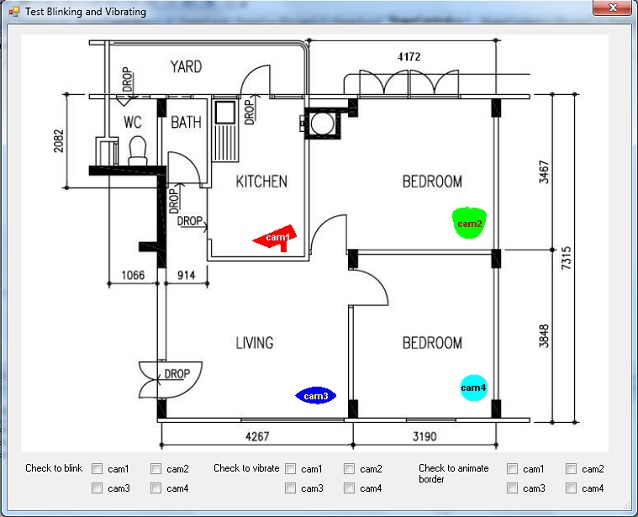Check vibrate option for cam2
The image size is (638, 517).
[x=349, y=469]
